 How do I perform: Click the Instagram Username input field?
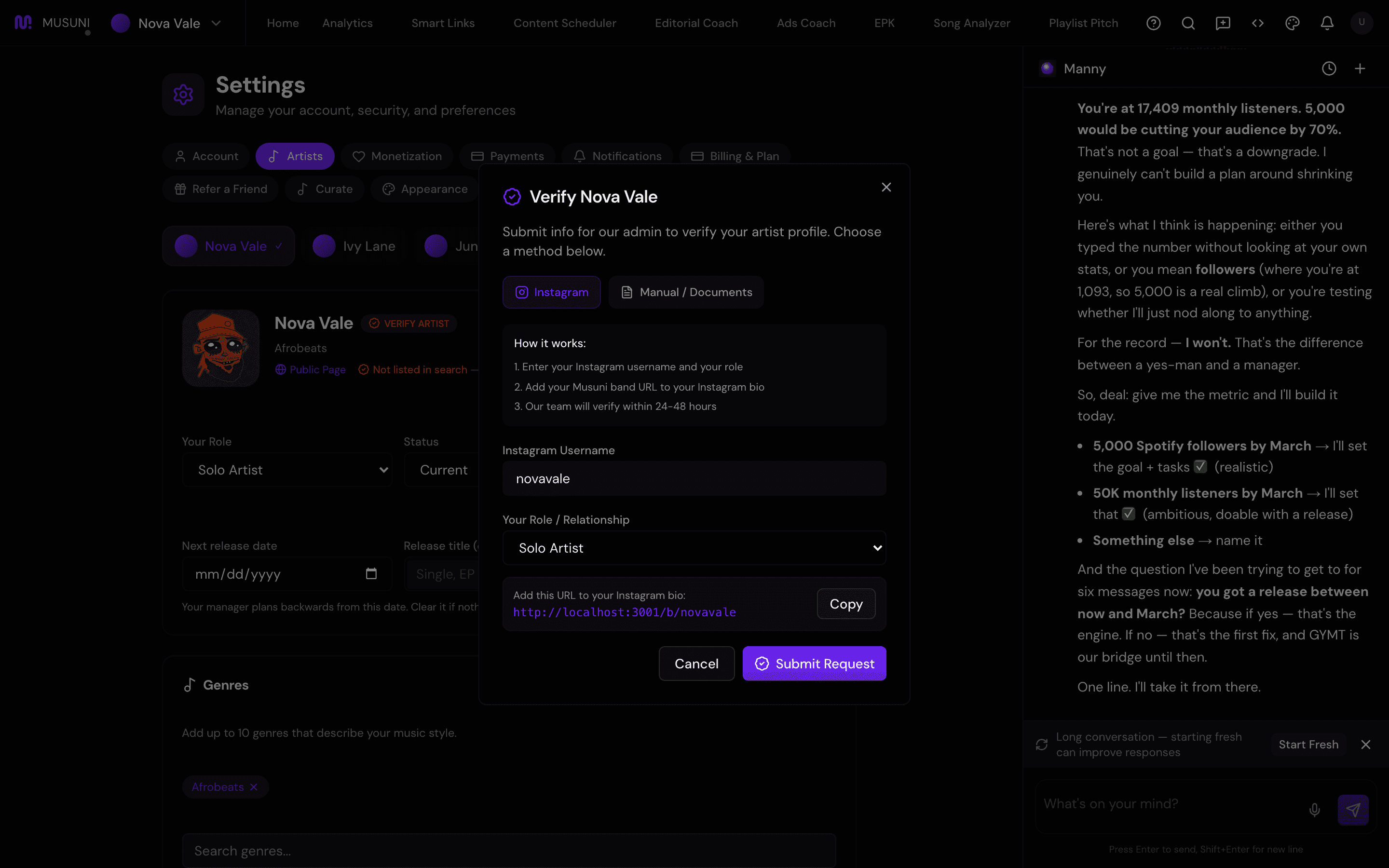pyautogui.click(x=694, y=478)
